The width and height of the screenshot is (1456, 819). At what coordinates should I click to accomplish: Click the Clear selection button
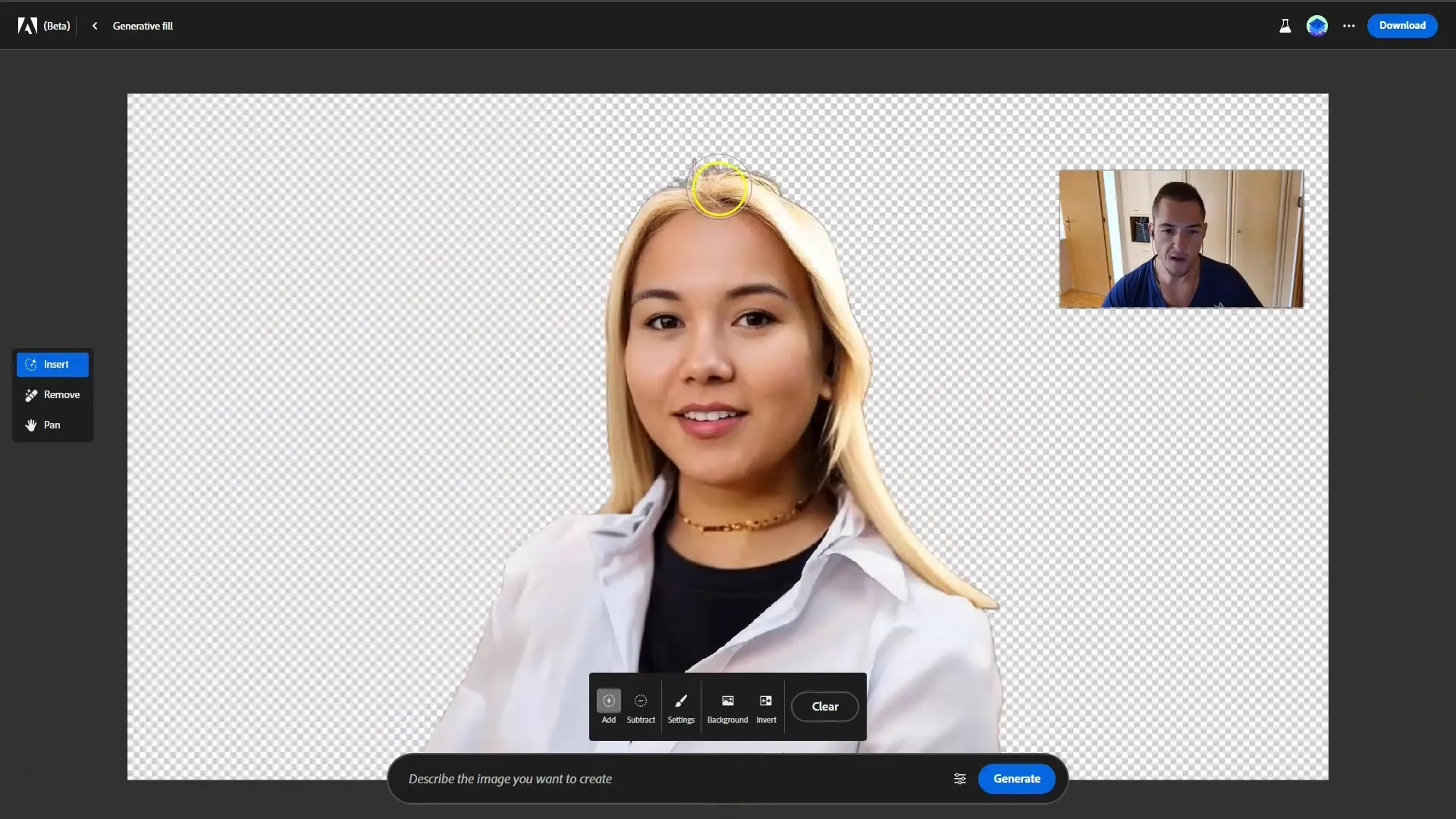point(825,706)
